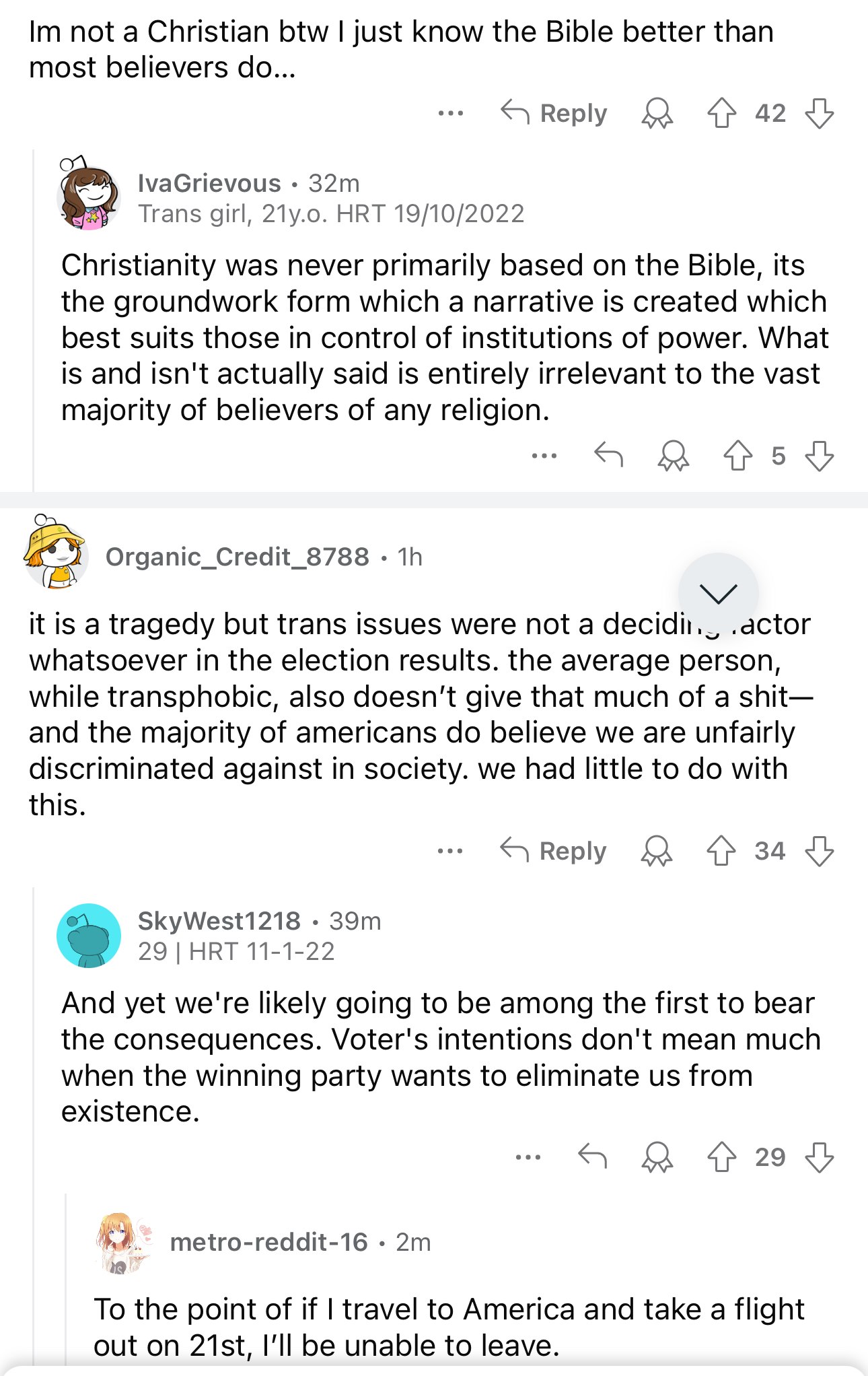Open SkyWest1218's user profile
Screen dimensions: 868x1376
click(x=219, y=921)
